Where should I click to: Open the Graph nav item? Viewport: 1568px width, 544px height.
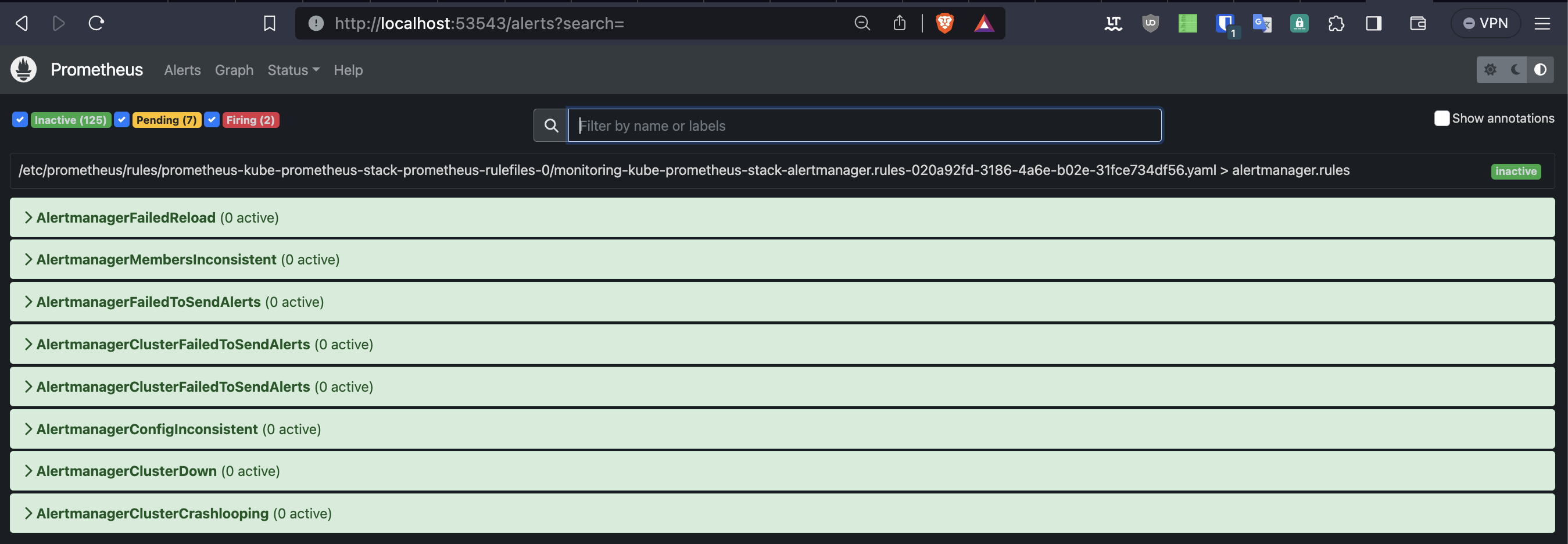(x=234, y=70)
